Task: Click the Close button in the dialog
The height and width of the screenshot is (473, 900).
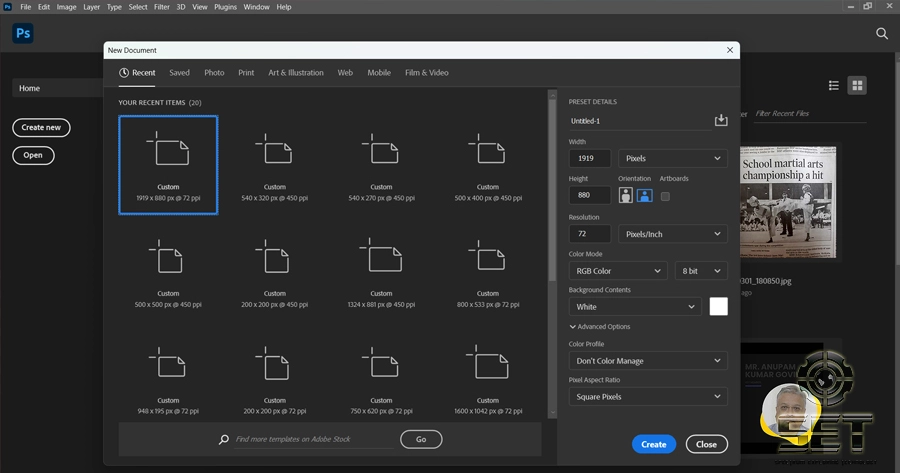Action: (707, 444)
